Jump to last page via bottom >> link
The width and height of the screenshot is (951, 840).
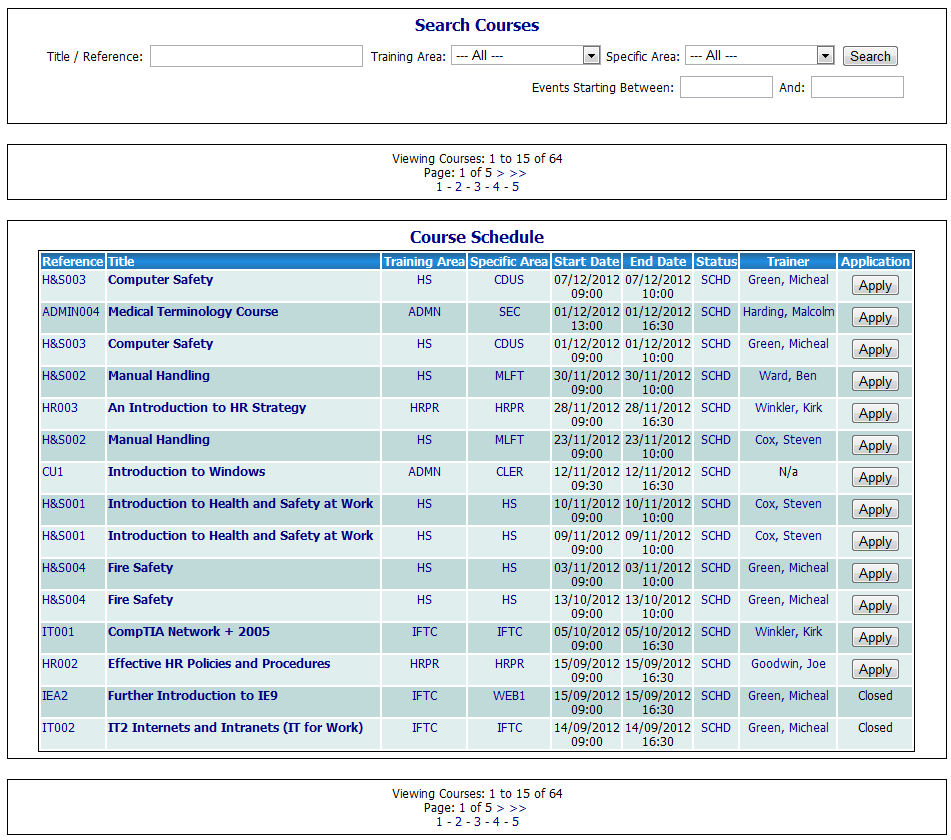[x=518, y=808]
